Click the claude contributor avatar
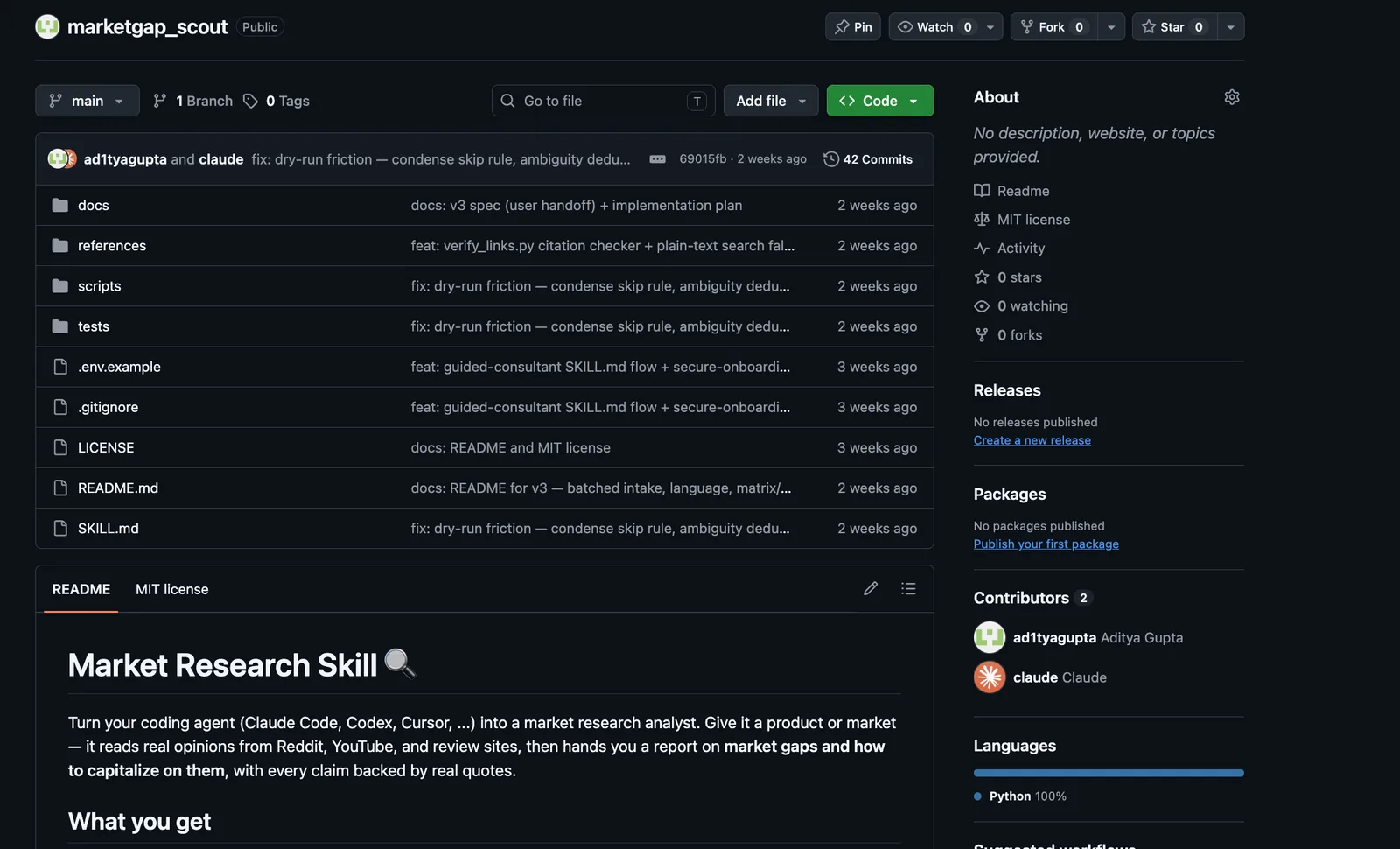The height and width of the screenshot is (849, 1400). point(990,677)
